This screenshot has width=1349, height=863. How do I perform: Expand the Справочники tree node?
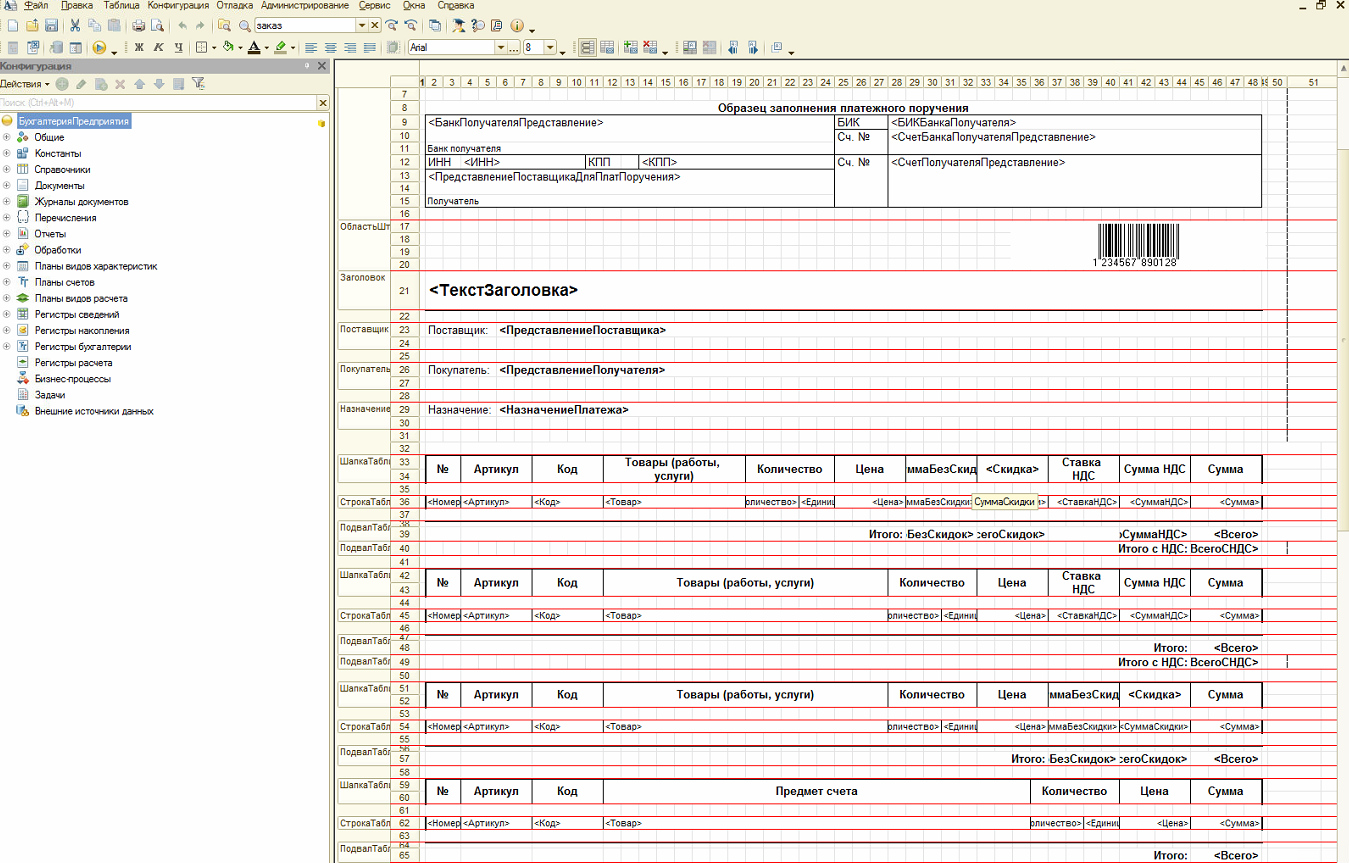[x=7, y=170]
